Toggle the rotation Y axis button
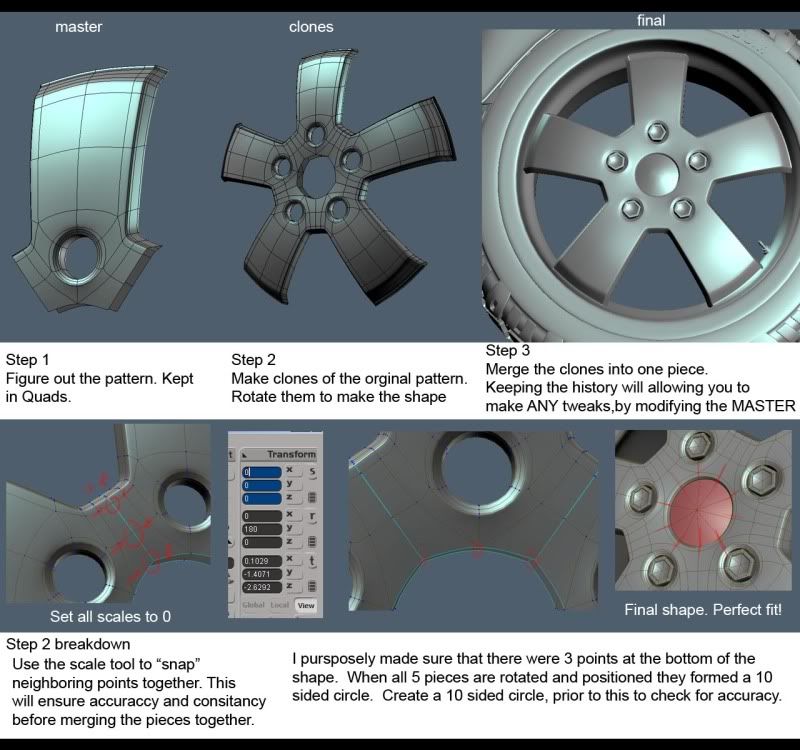The image size is (800, 750). (x=290, y=528)
